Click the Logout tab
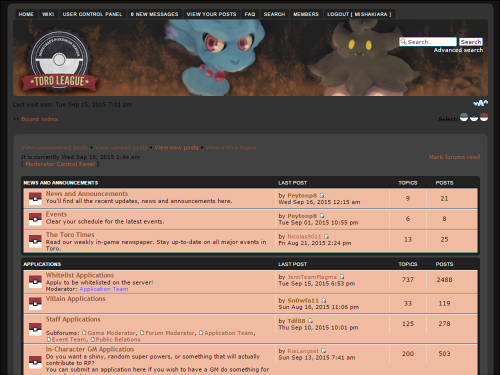The width and height of the screenshot is (500, 375). tap(359, 14)
